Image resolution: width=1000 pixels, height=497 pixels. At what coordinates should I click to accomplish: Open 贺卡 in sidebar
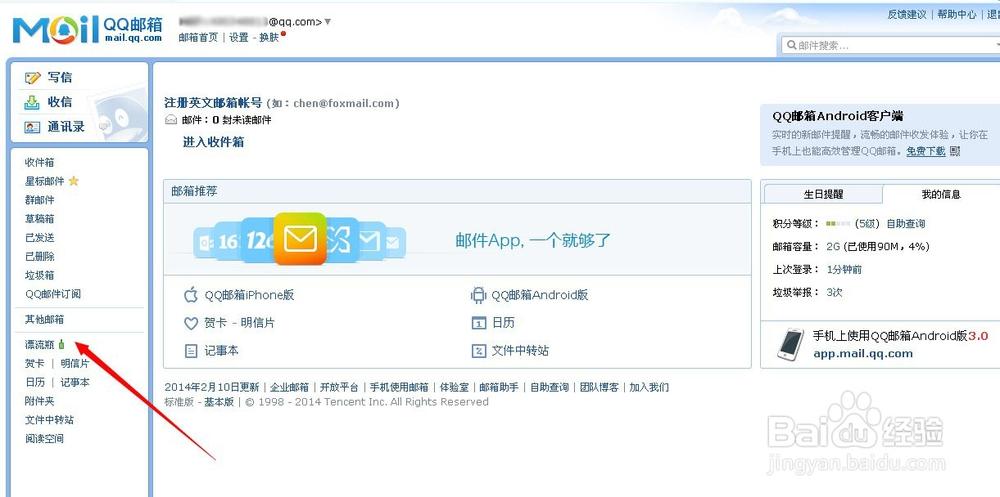[34, 364]
